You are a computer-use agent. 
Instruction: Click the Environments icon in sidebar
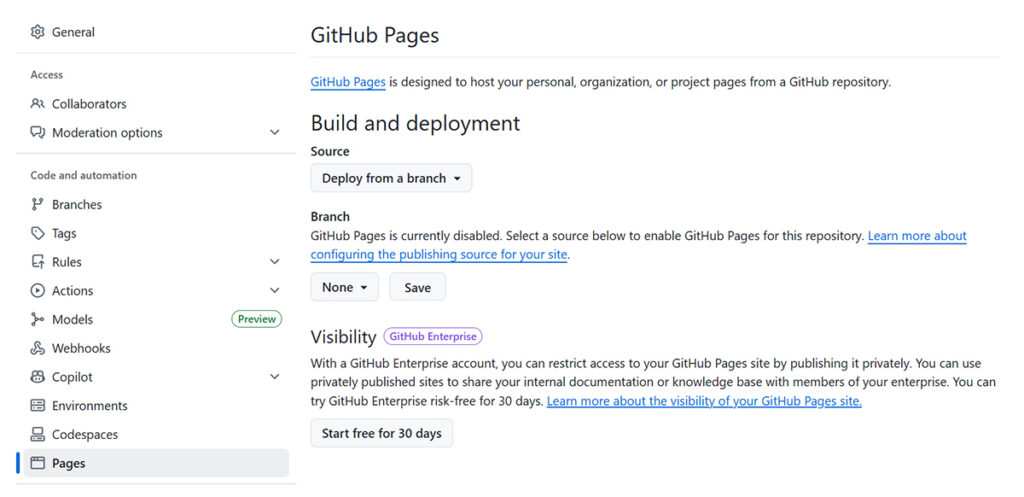[38, 406]
